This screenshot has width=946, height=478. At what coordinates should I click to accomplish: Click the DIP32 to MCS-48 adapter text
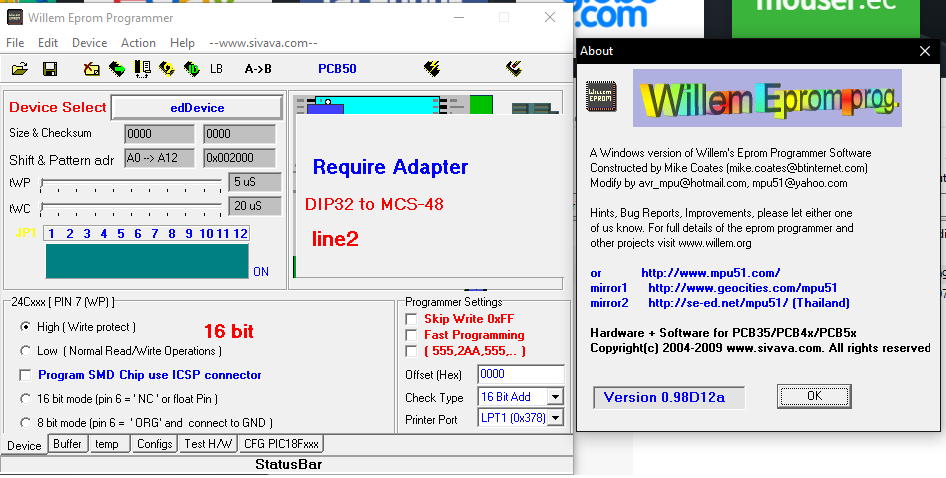tap(374, 204)
